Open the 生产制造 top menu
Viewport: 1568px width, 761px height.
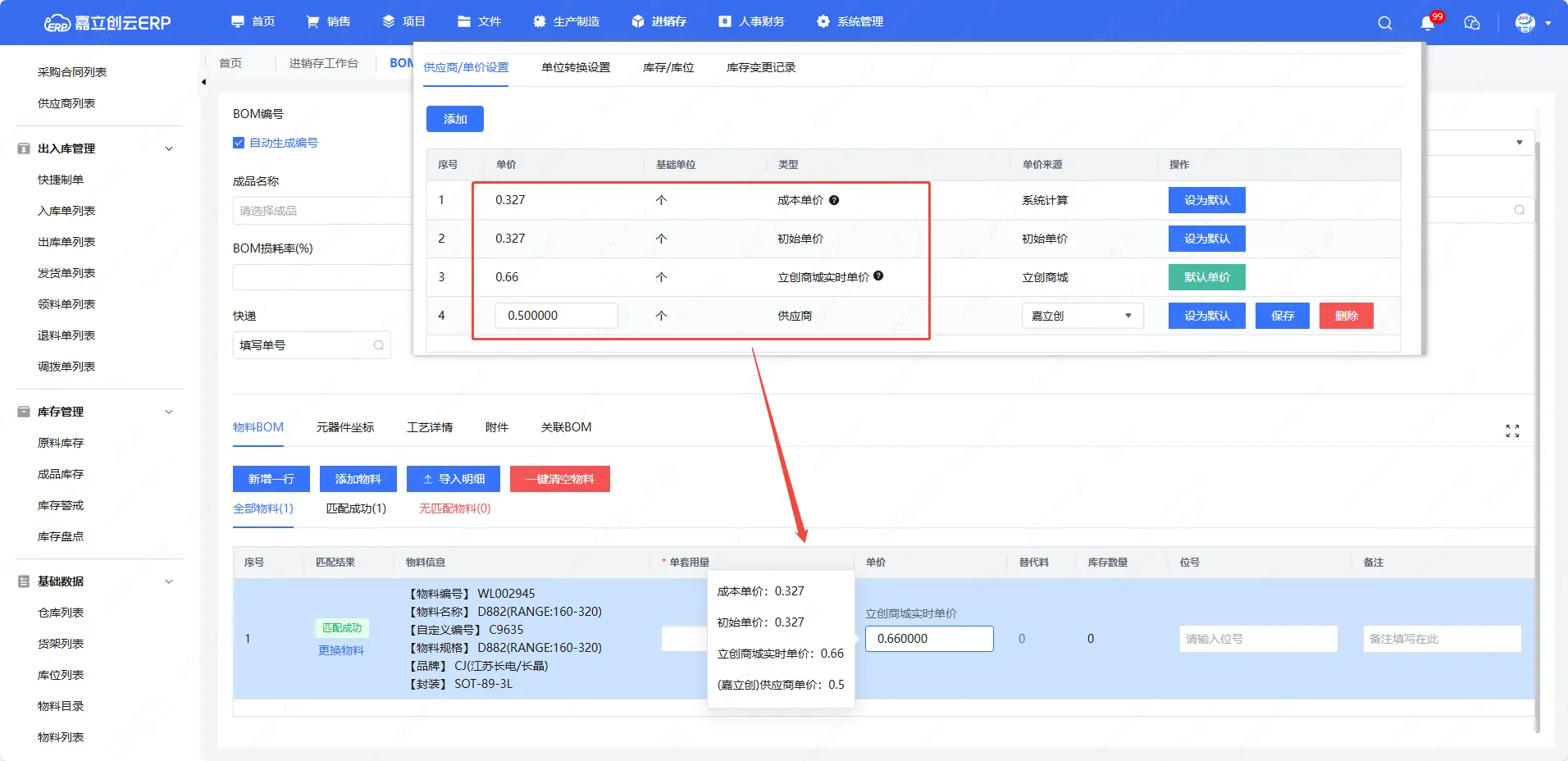[x=566, y=21]
